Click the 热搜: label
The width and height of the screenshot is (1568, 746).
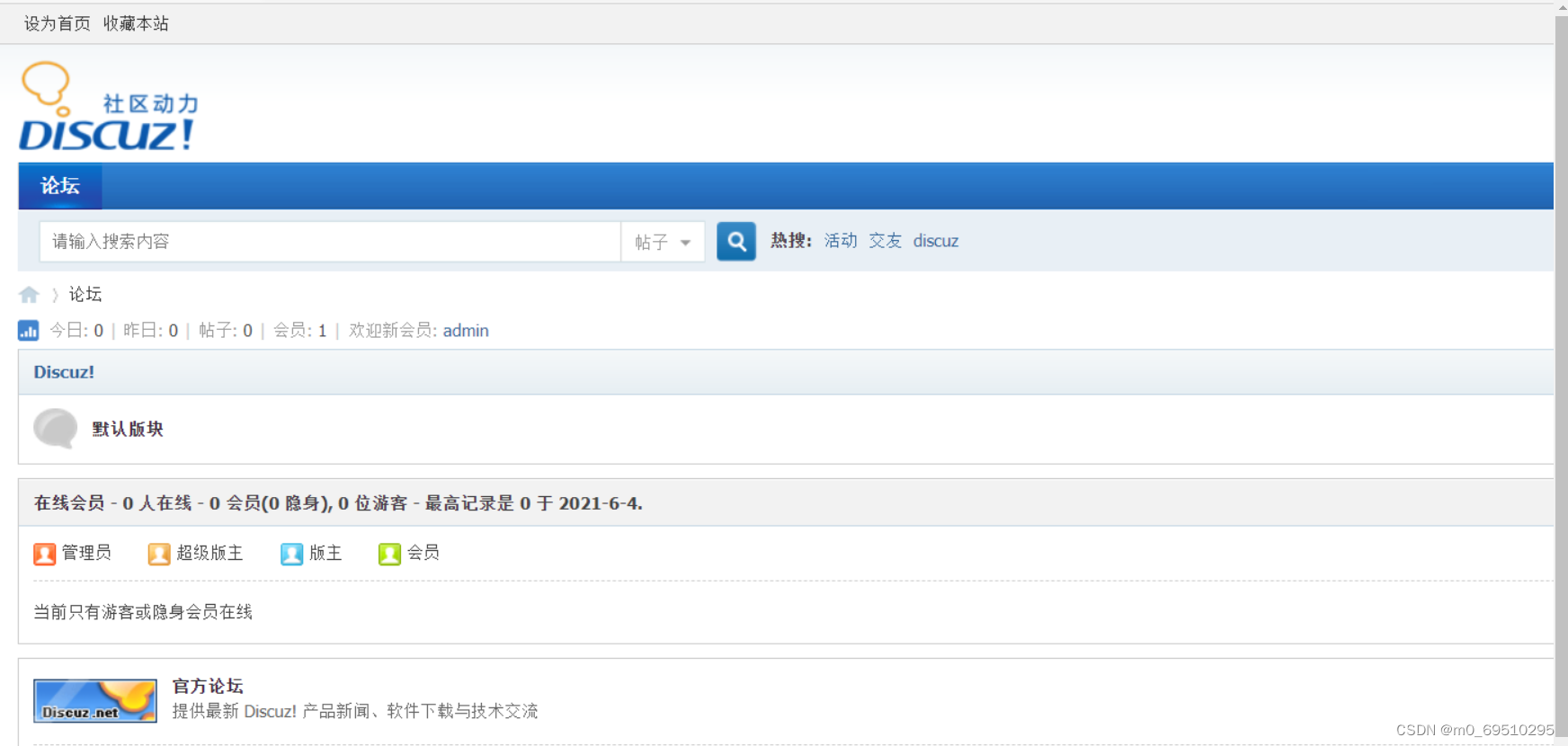click(791, 241)
